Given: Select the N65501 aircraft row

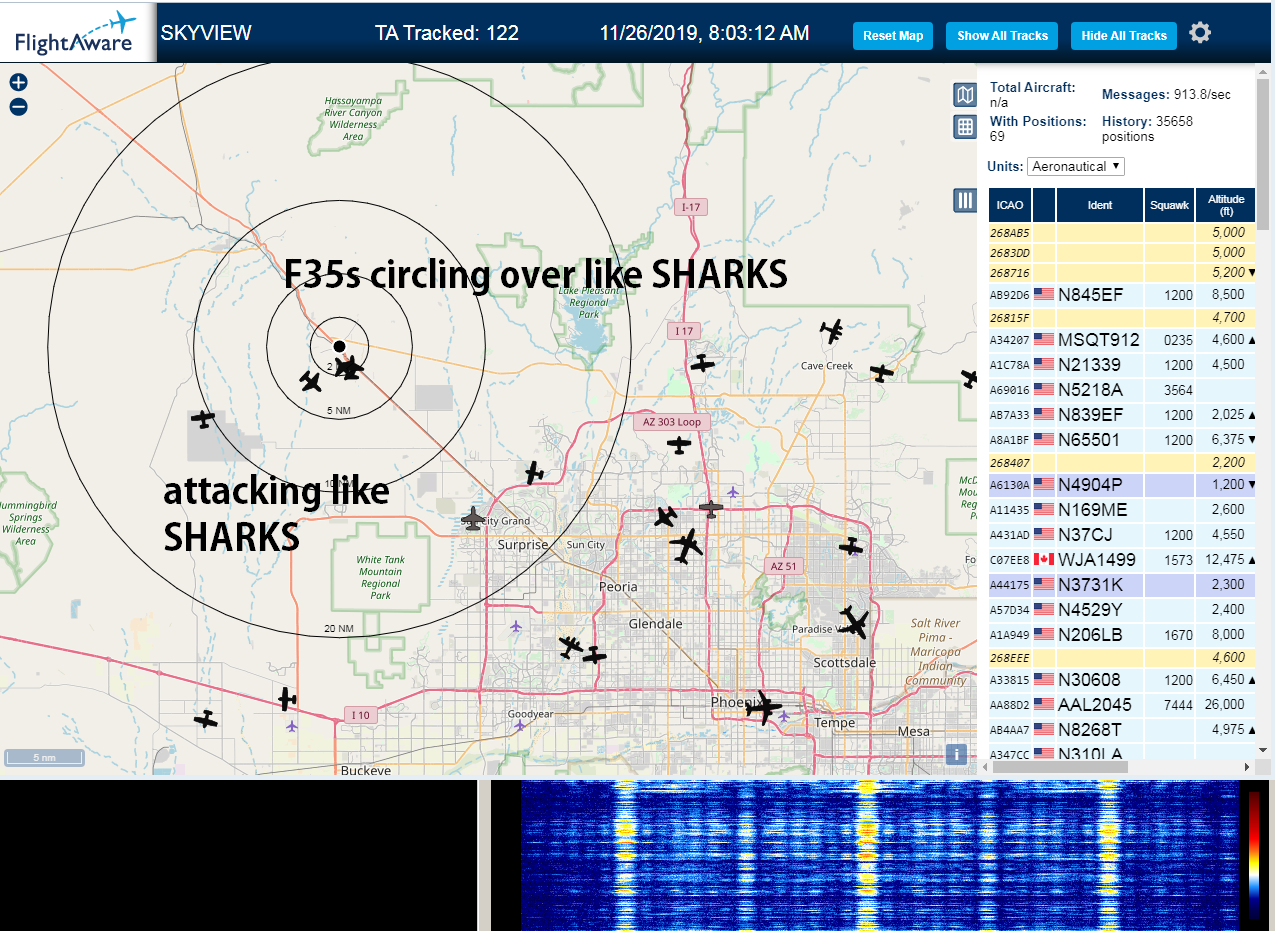Looking at the screenshot, I should click(1121, 439).
